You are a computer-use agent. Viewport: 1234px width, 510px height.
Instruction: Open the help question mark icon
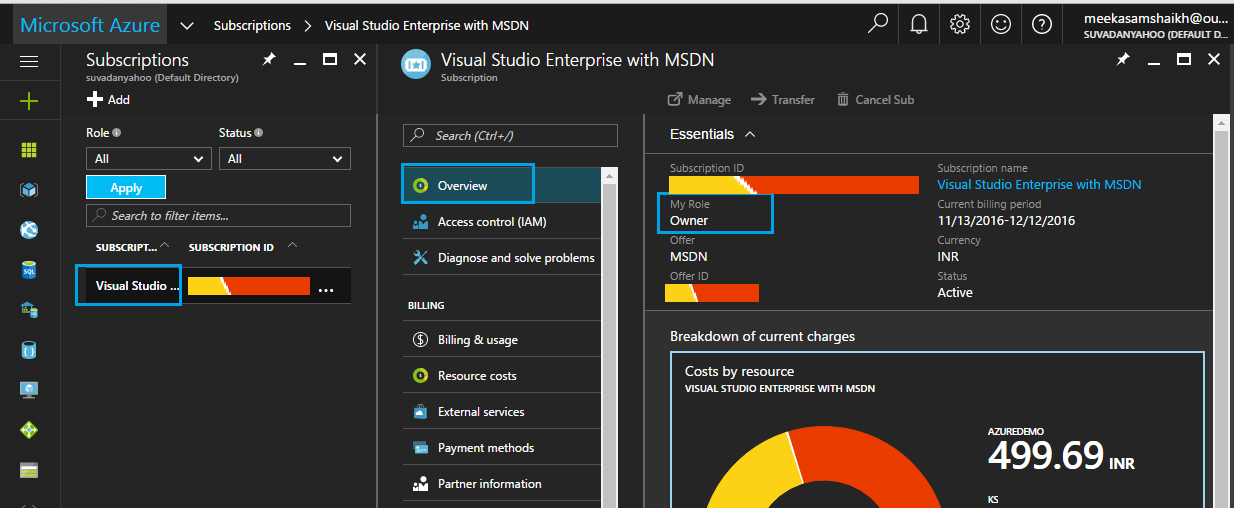[1041, 25]
